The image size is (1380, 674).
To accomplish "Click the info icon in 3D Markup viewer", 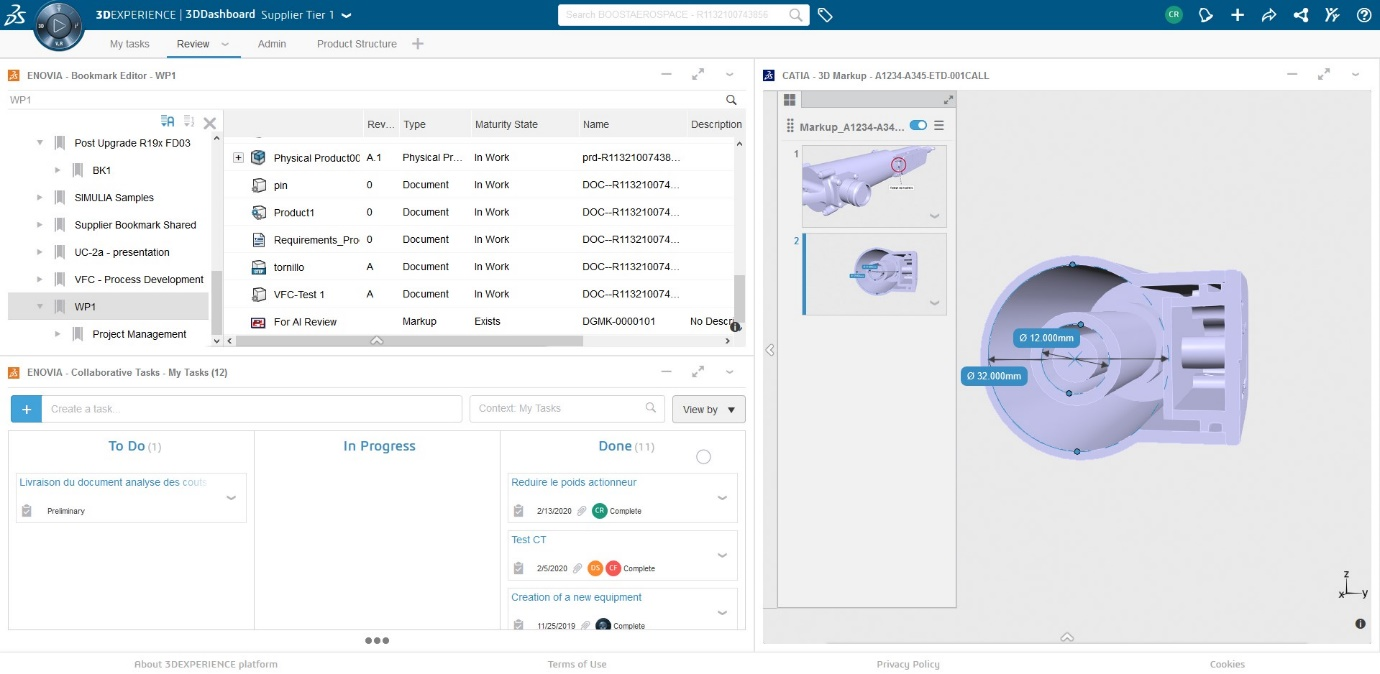I will click(1360, 624).
